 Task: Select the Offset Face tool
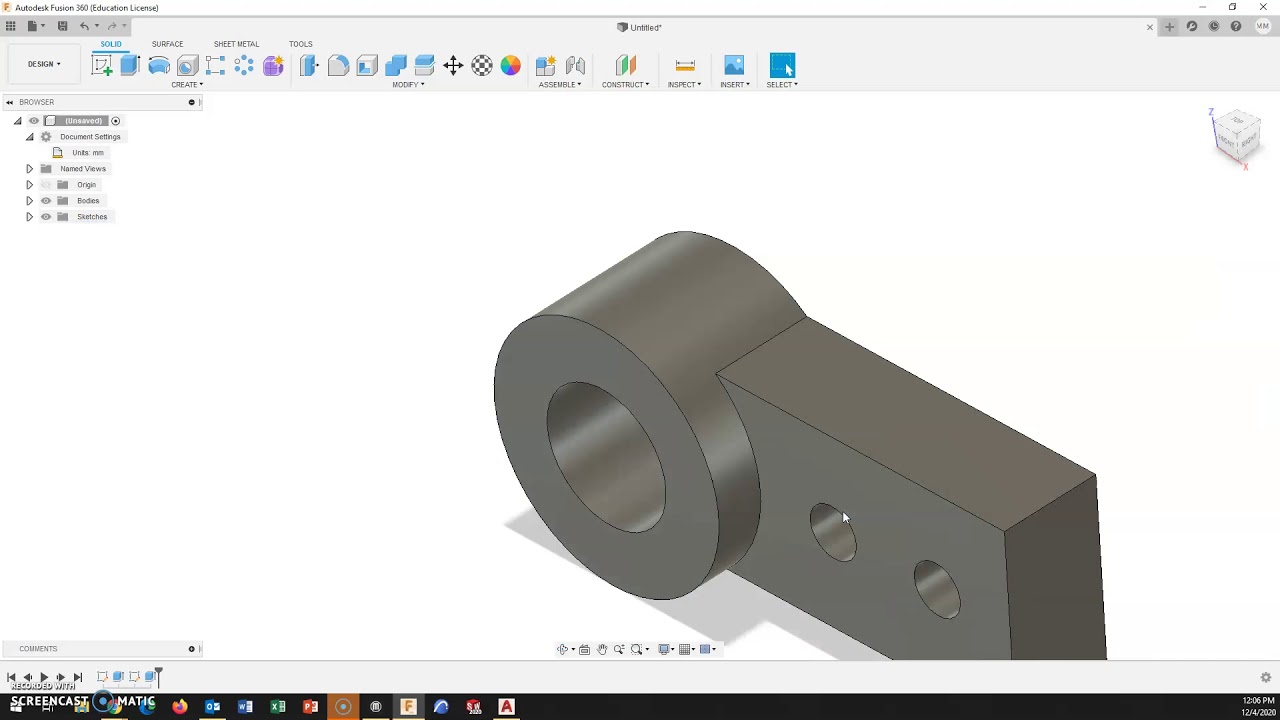(424, 66)
